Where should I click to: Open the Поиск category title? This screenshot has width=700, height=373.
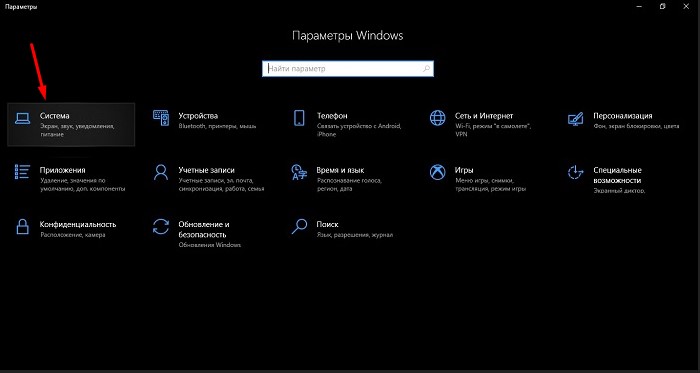[328, 224]
